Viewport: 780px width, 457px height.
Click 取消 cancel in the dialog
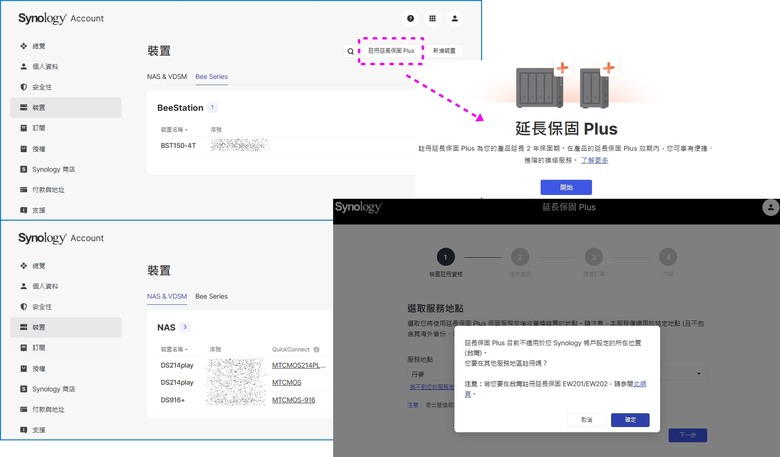pos(586,420)
